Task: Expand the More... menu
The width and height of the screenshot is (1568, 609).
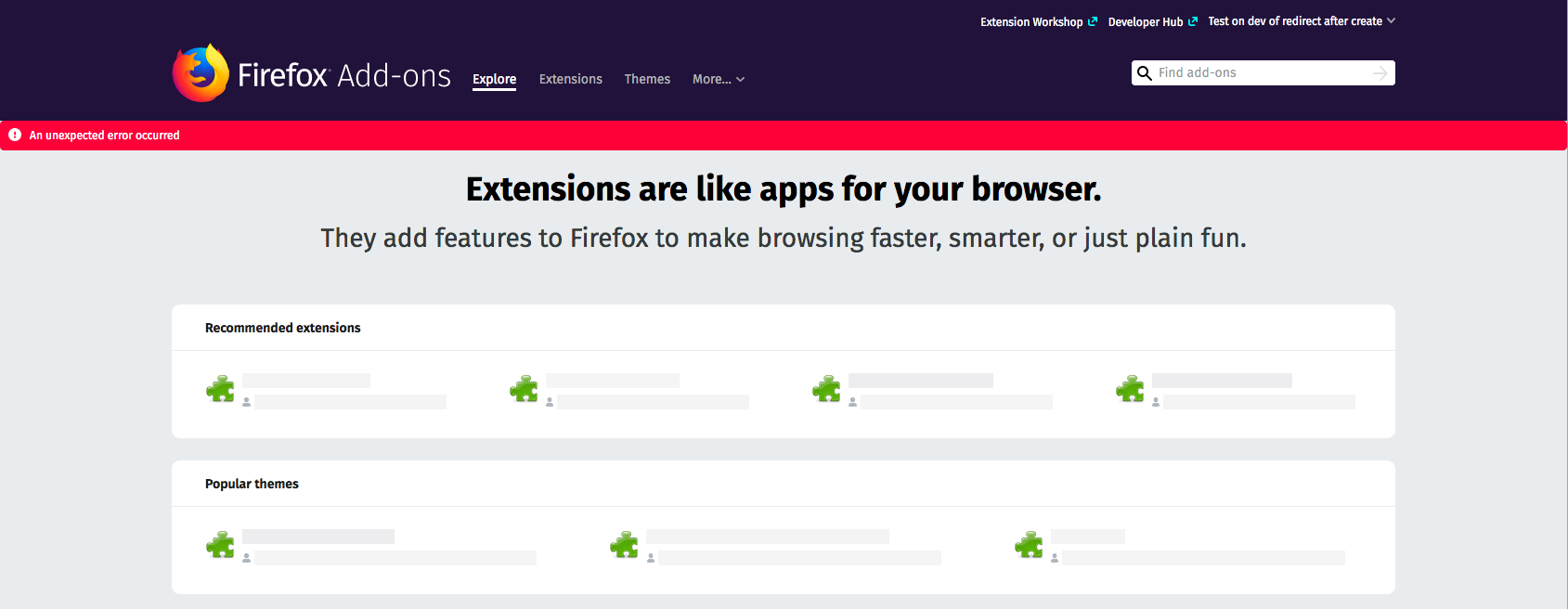Action: tap(719, 79)
